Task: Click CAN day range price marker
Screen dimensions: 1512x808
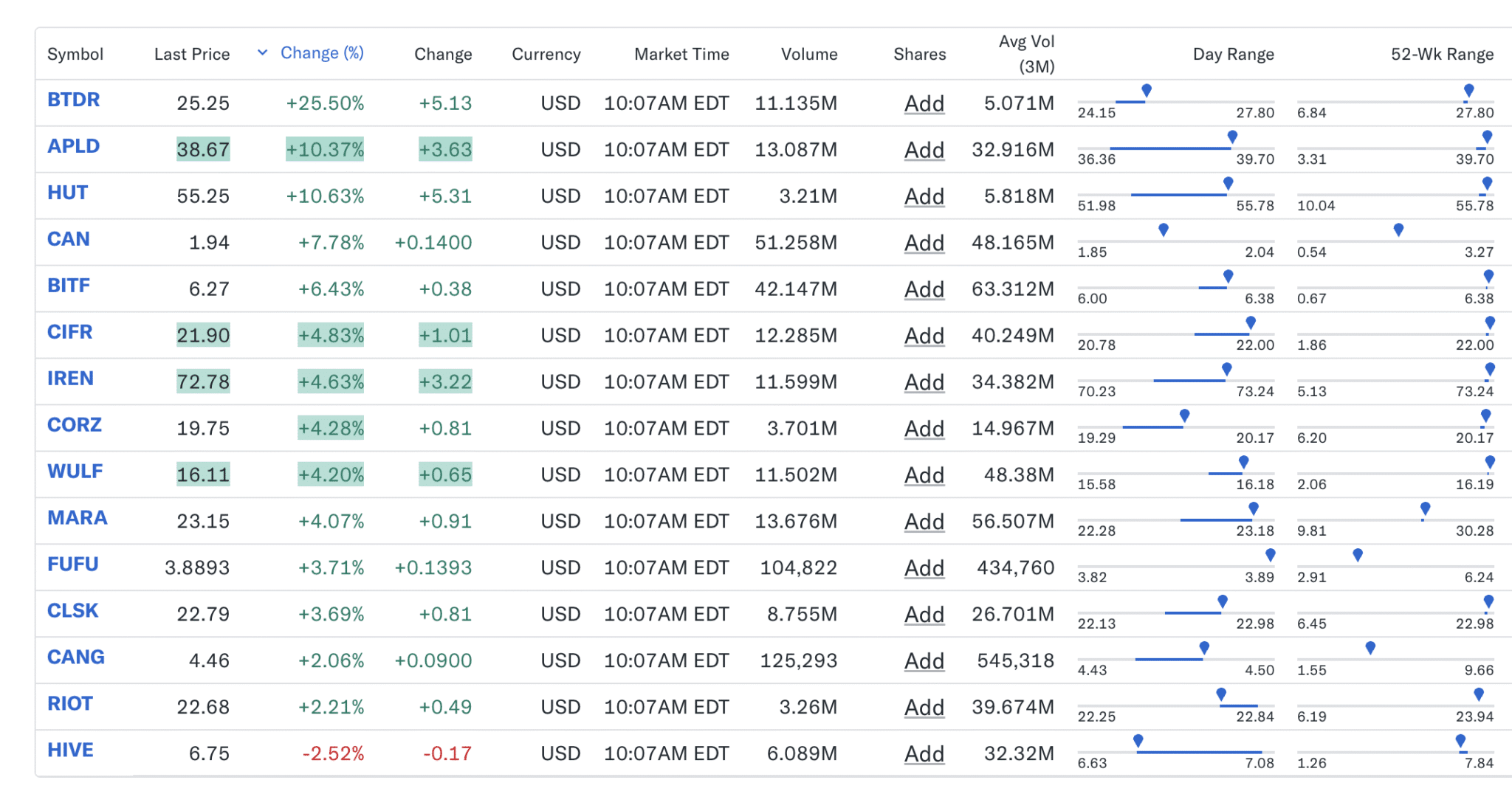Action: point(1164,230)
